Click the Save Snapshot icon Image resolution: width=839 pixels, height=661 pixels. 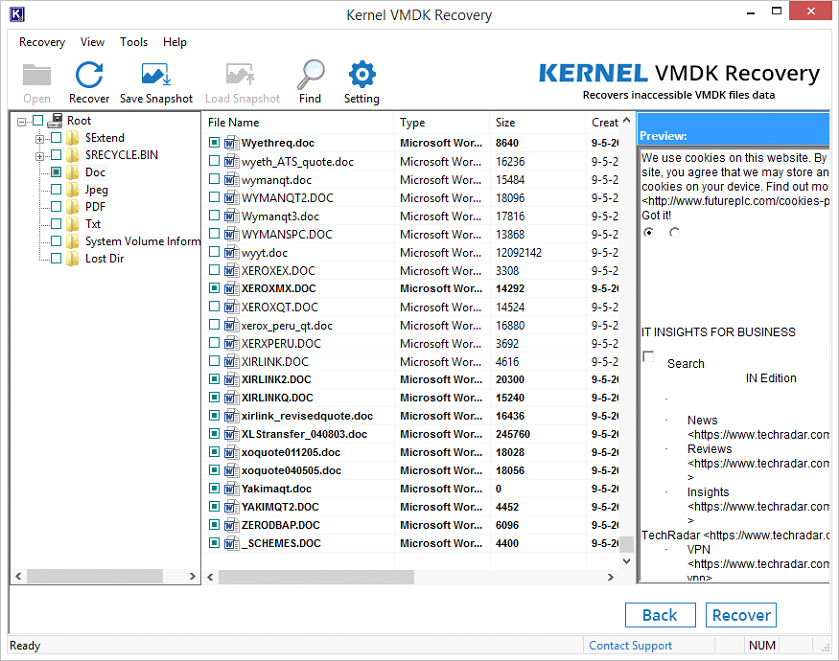click(156, 75)
